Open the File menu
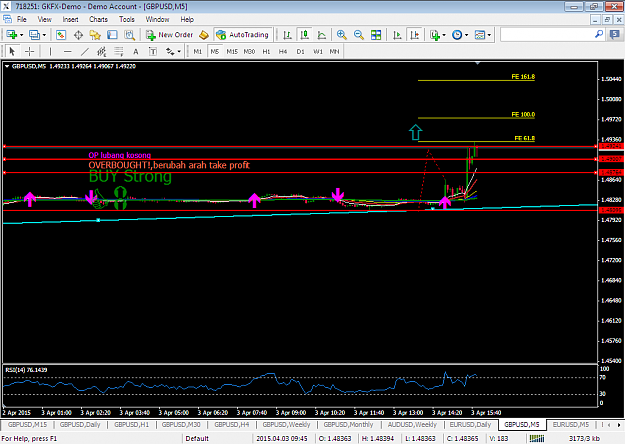 [22, 19]
